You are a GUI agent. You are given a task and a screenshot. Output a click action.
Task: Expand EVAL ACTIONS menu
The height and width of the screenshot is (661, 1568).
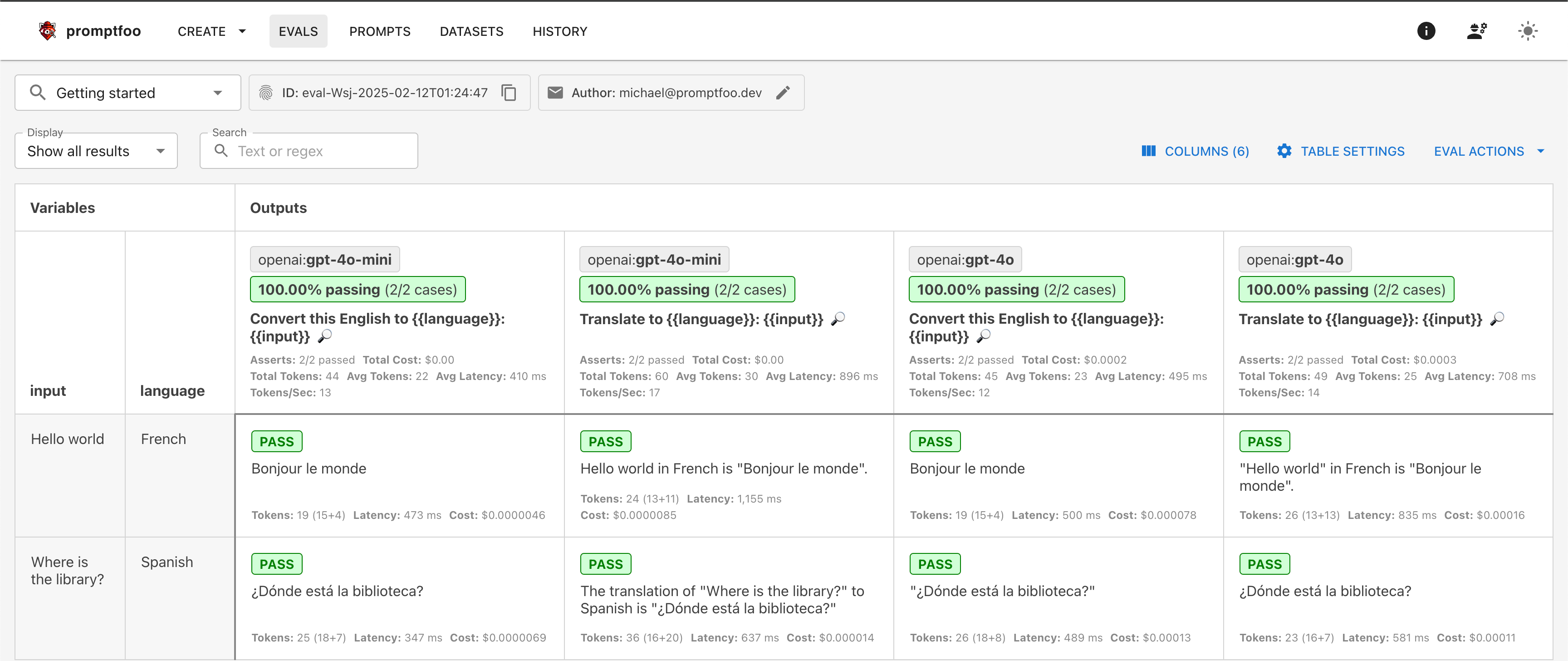coord(1490,151)
